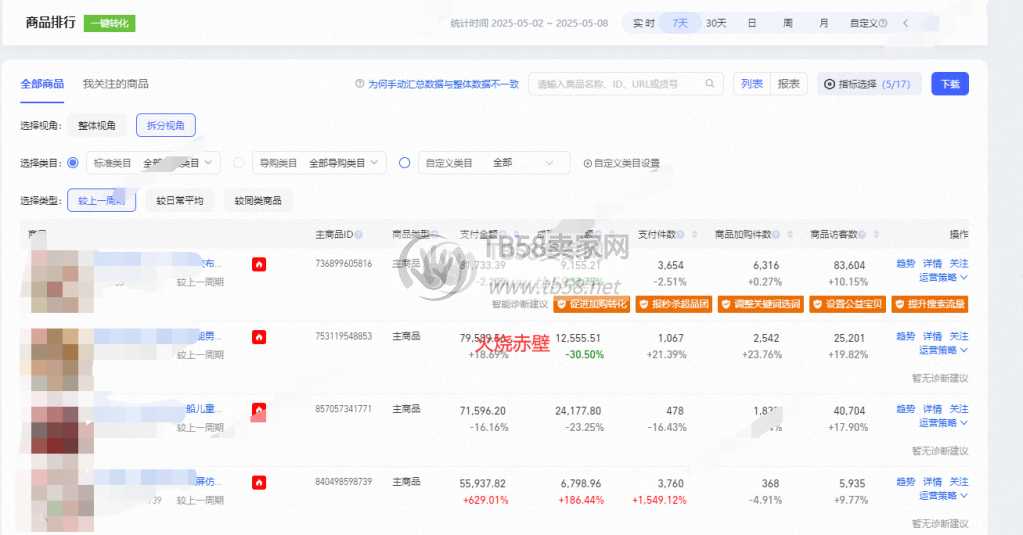Image resolution: width=1023 pixels, height=535 pixels.
Task: Click the 报秒杀超品团 suggestion button
Action: point(674,304)
